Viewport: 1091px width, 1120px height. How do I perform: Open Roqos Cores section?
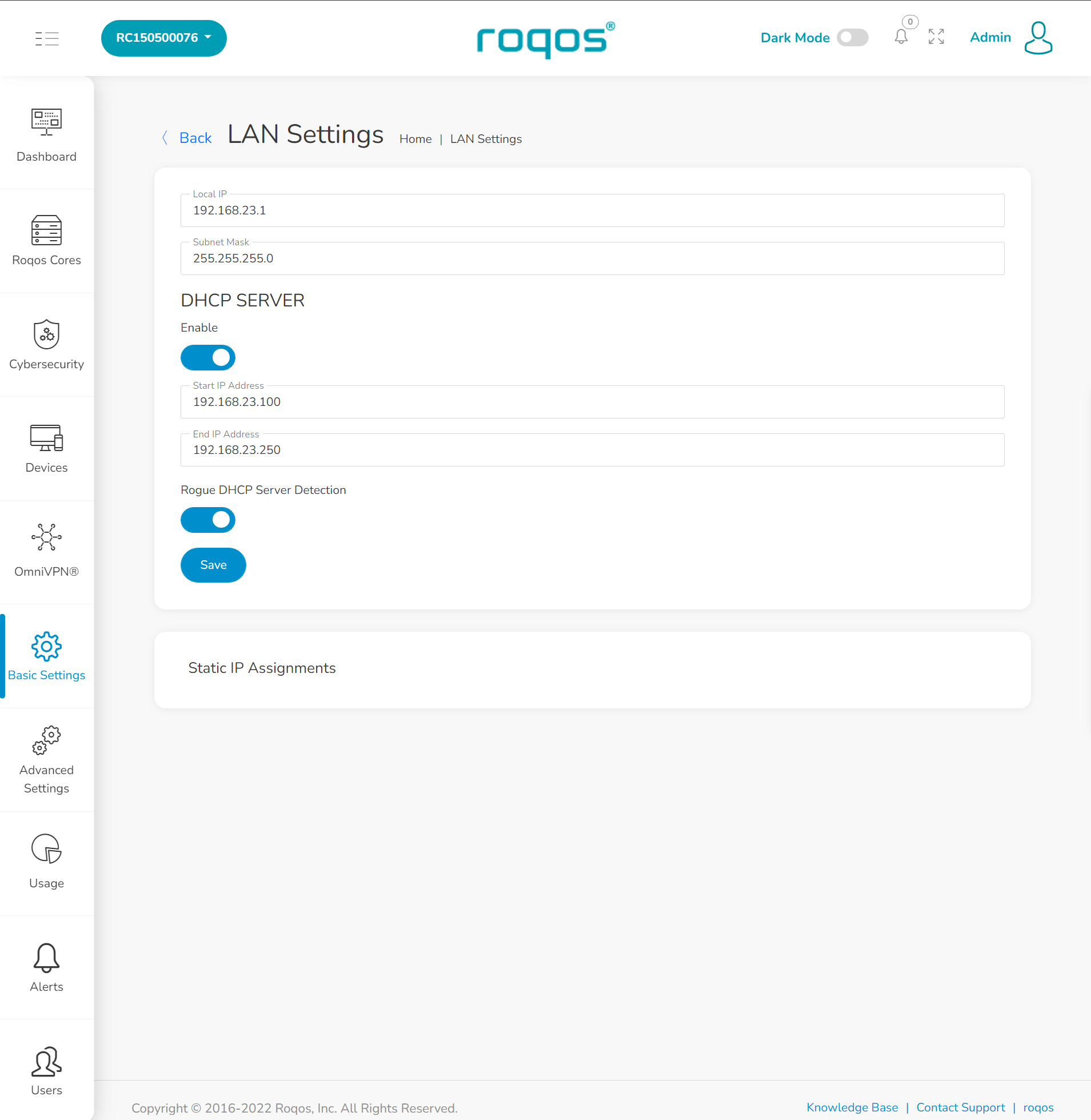point(46,241)
